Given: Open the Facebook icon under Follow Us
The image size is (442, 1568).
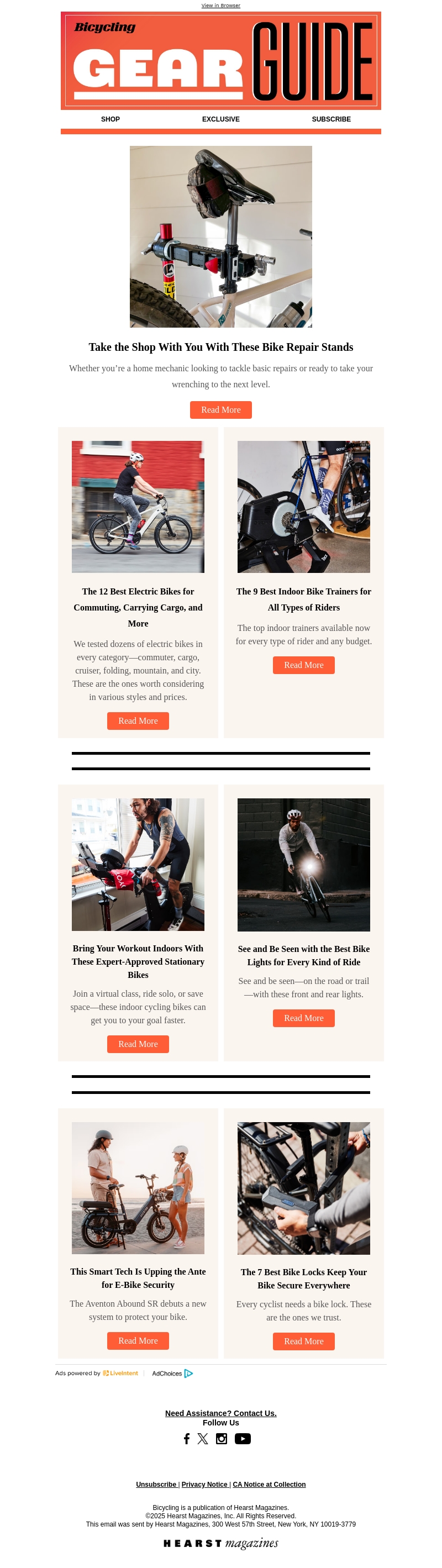Looking at the screenshot, I should pyautogui.click(x=187, y=1438).
